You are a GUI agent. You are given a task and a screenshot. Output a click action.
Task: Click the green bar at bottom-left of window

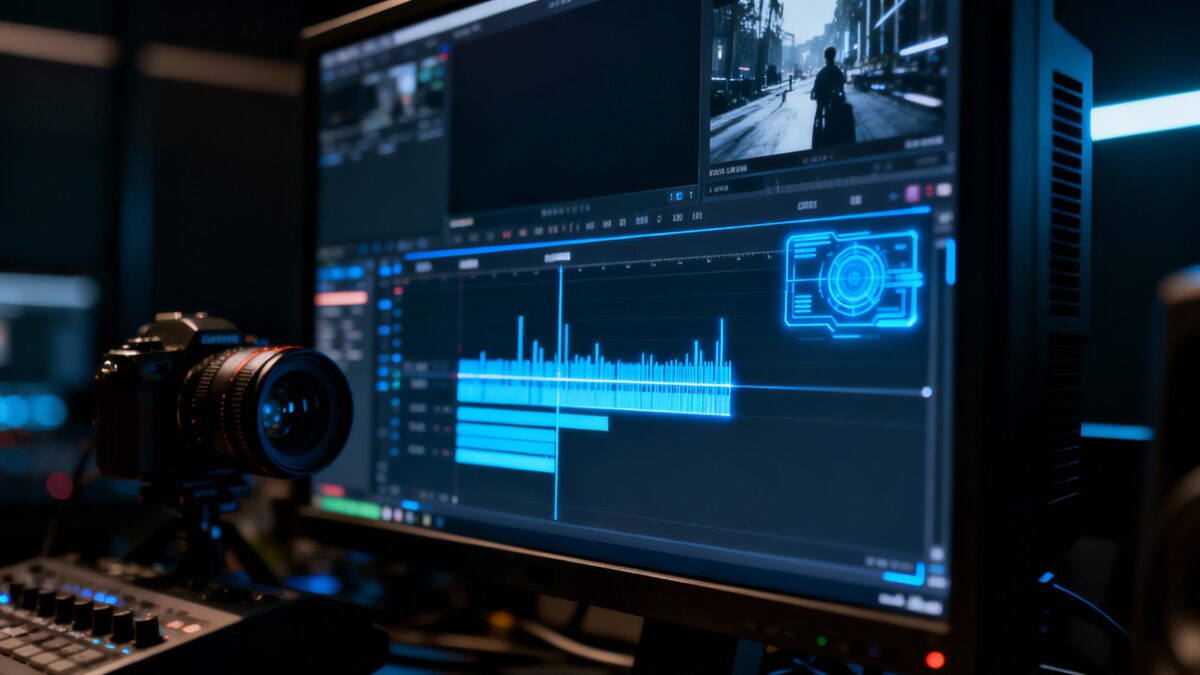coord(350,507)
